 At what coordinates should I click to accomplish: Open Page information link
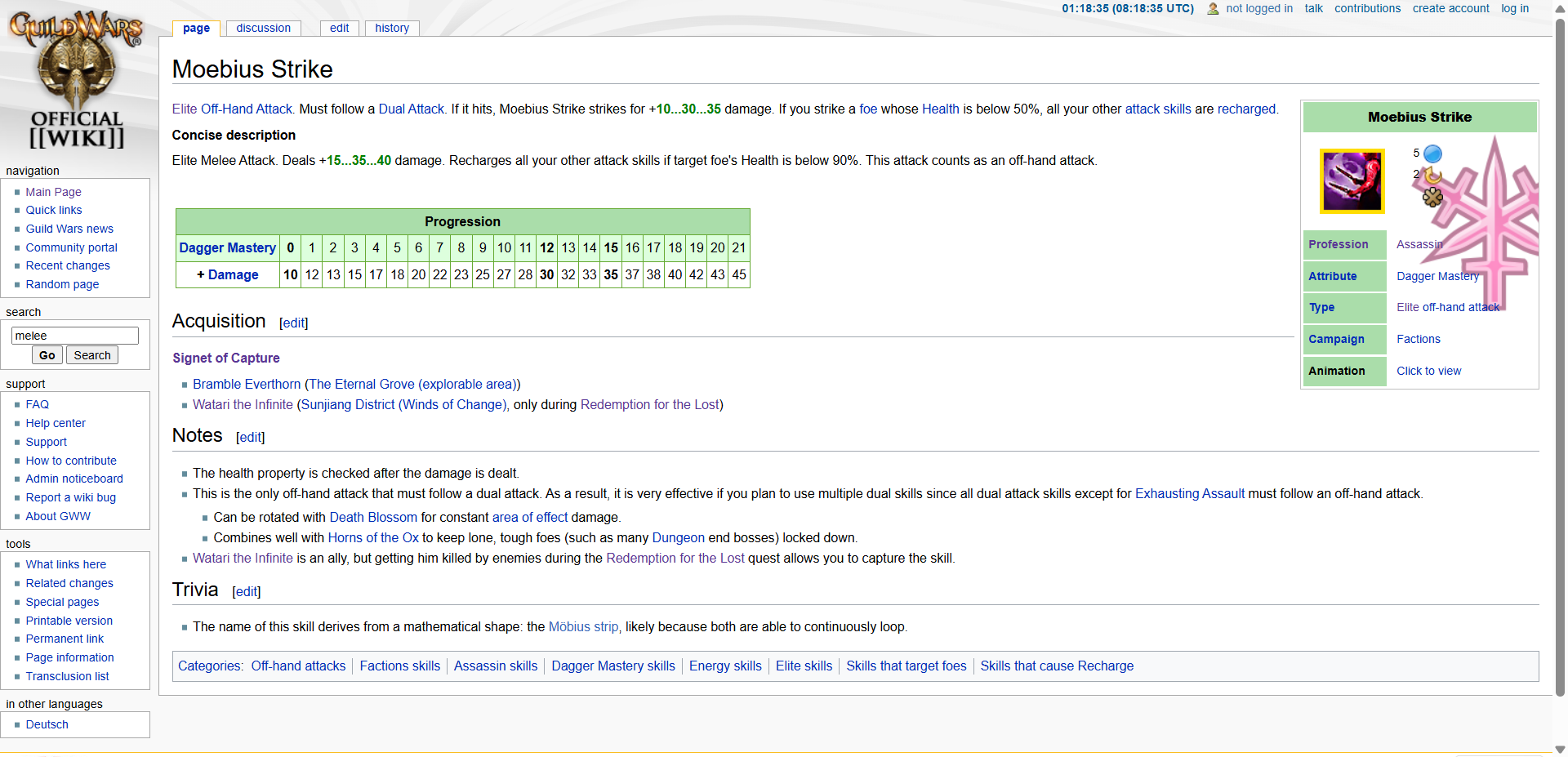coord(69,657)
